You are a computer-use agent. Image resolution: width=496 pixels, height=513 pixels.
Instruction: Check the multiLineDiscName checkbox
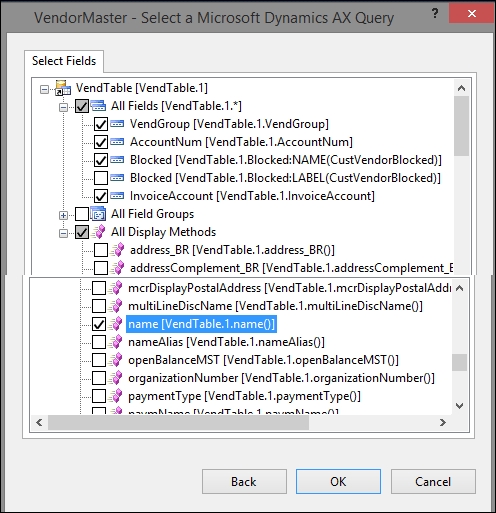[x=99, y=306]
